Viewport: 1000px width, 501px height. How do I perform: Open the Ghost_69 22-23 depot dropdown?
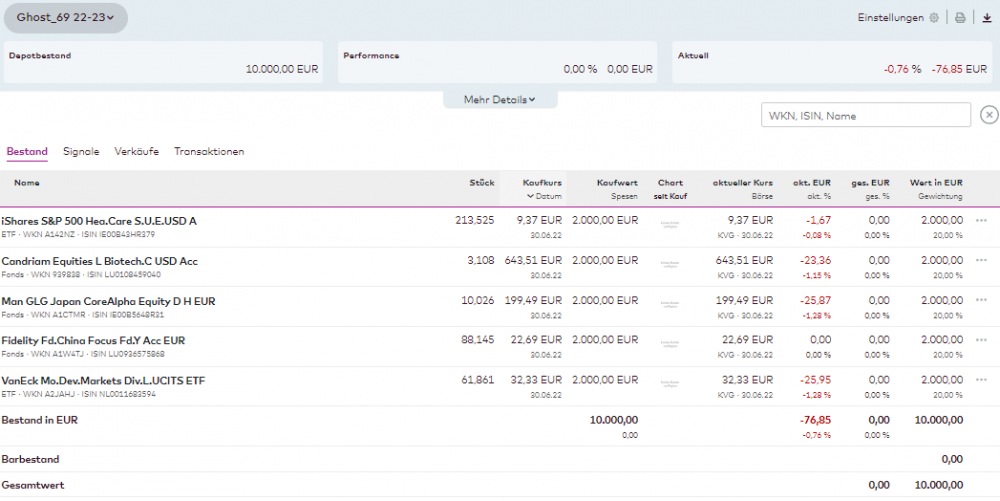click(x=66, y=18)
